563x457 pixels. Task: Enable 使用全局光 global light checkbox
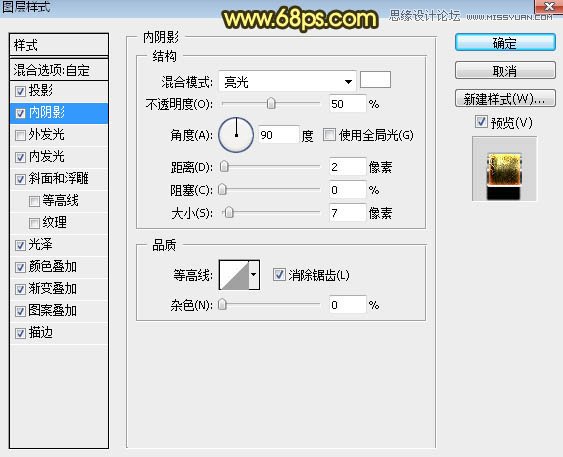coord(329,135)
